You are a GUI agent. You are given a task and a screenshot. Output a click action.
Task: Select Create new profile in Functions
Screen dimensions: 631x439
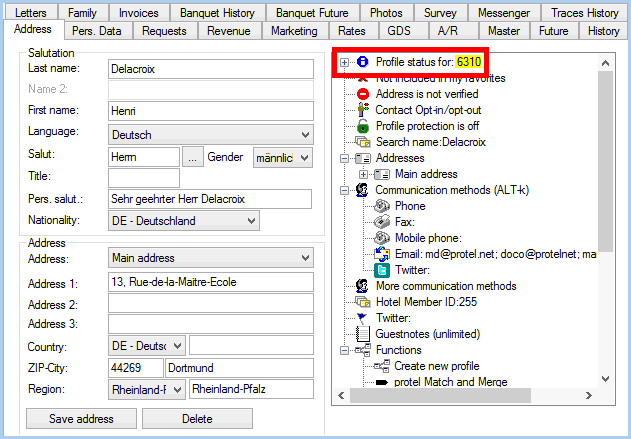click(435, 366)
